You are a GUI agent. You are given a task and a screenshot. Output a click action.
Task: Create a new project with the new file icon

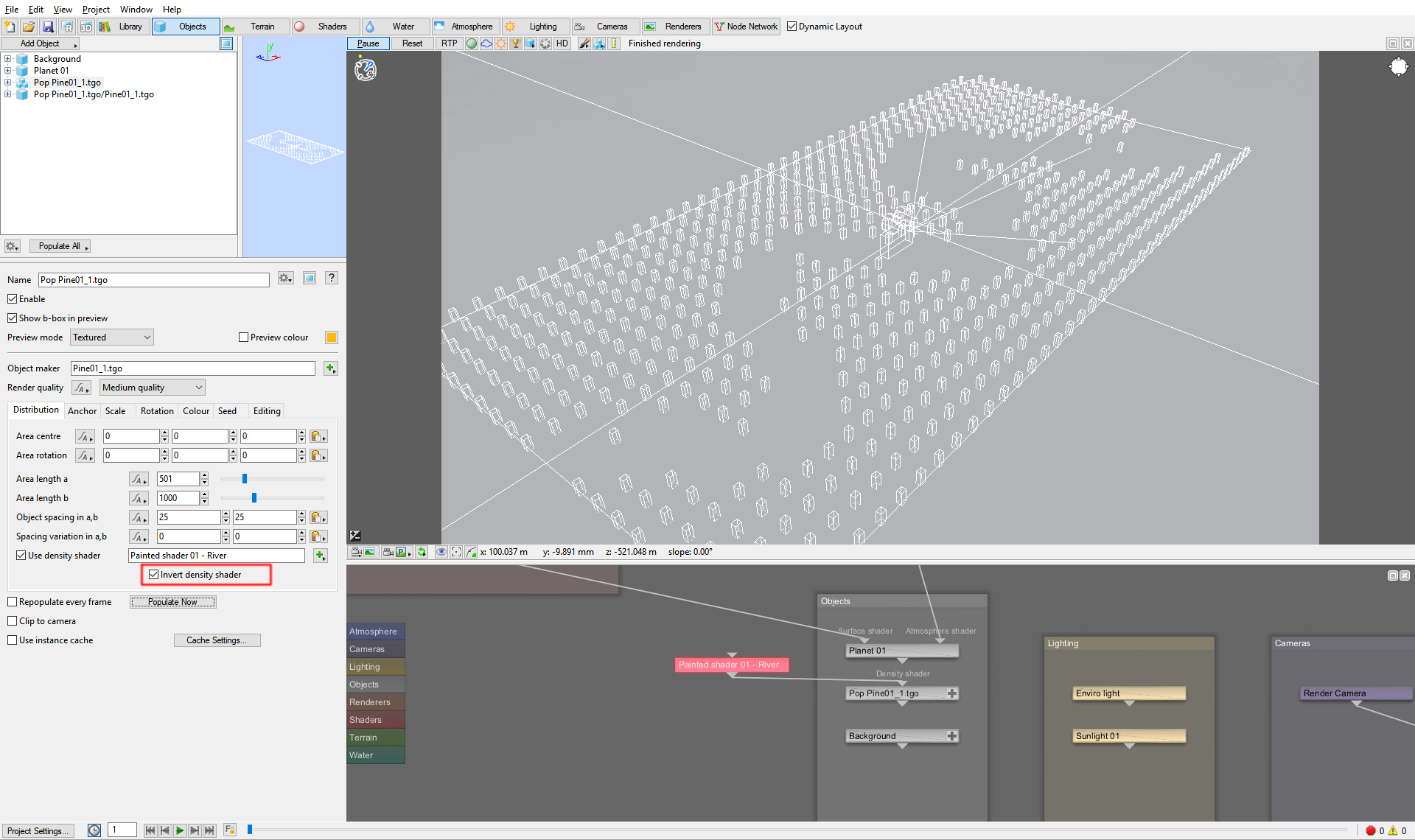(10, 27)
